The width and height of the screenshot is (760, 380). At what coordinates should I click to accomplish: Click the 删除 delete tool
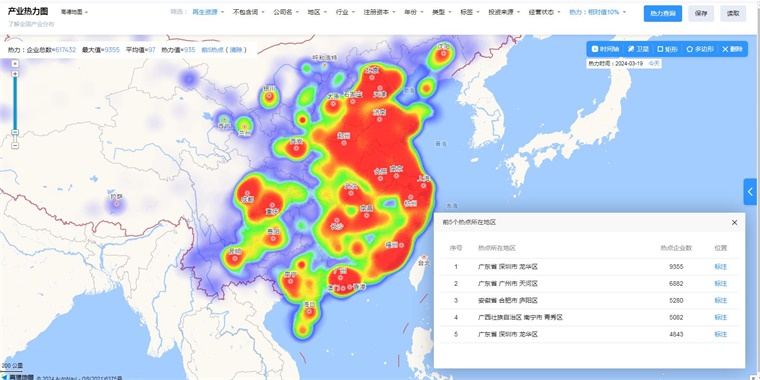(732, 49)
